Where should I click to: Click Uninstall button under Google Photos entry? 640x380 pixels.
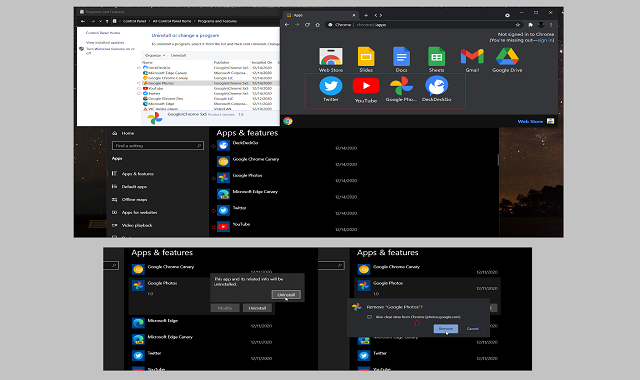(258, 308)
